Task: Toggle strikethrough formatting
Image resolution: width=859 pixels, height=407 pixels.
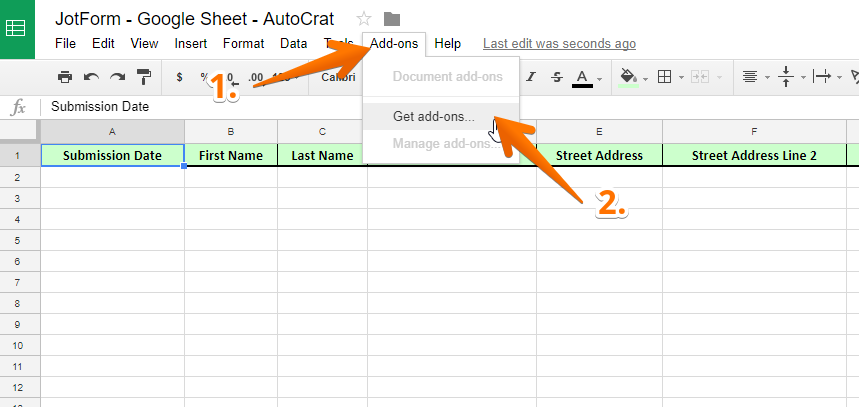Action: [x=557, y=77]
